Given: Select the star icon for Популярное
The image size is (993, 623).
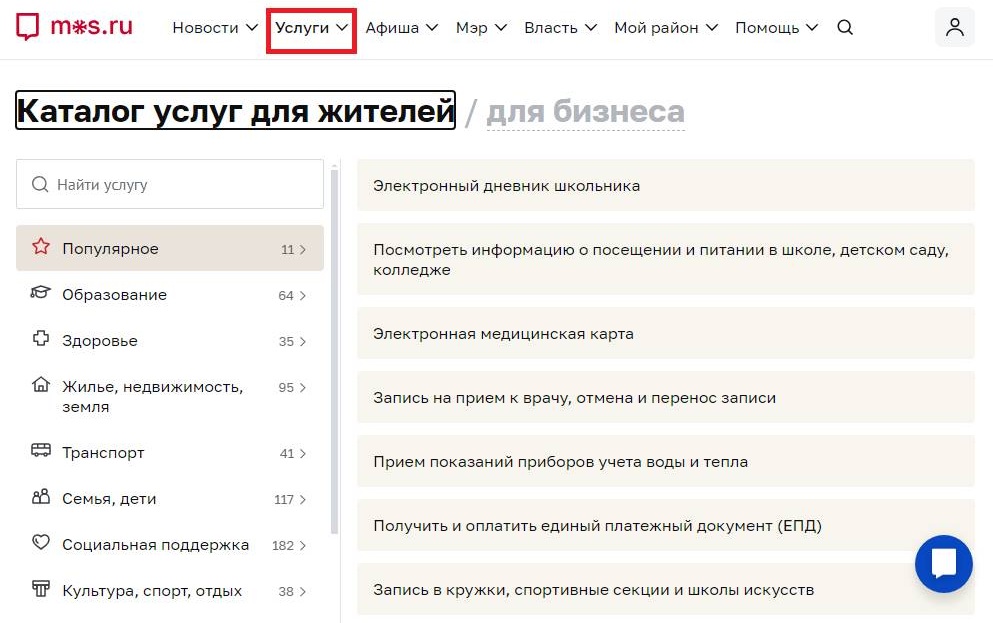Looking at the screenshot, I should point(41,248).
